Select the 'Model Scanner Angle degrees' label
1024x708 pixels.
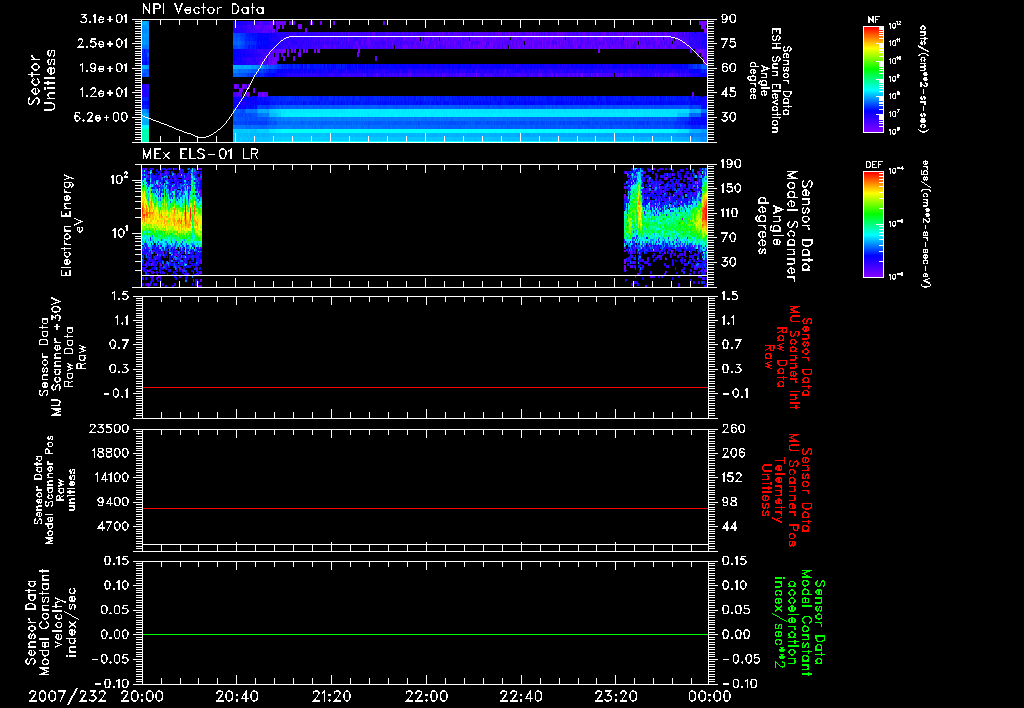[783, 226]
